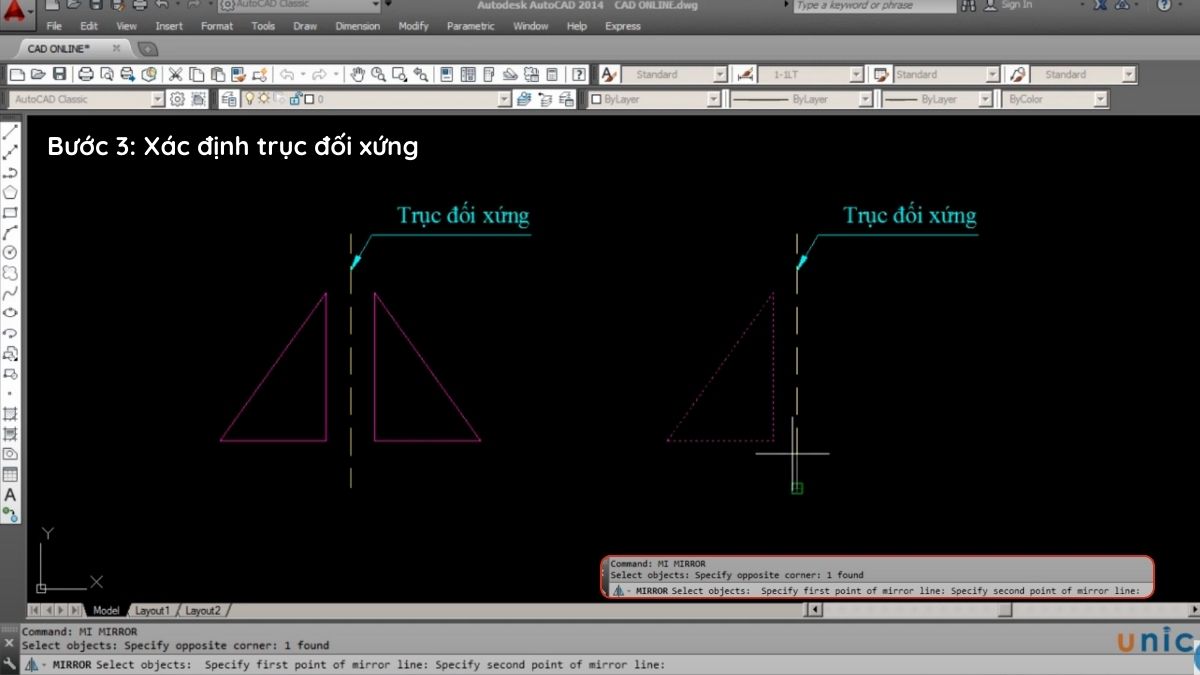Screen dimensions: 1200x675
Task: Open the Express menu
Action: click(623, 26)
